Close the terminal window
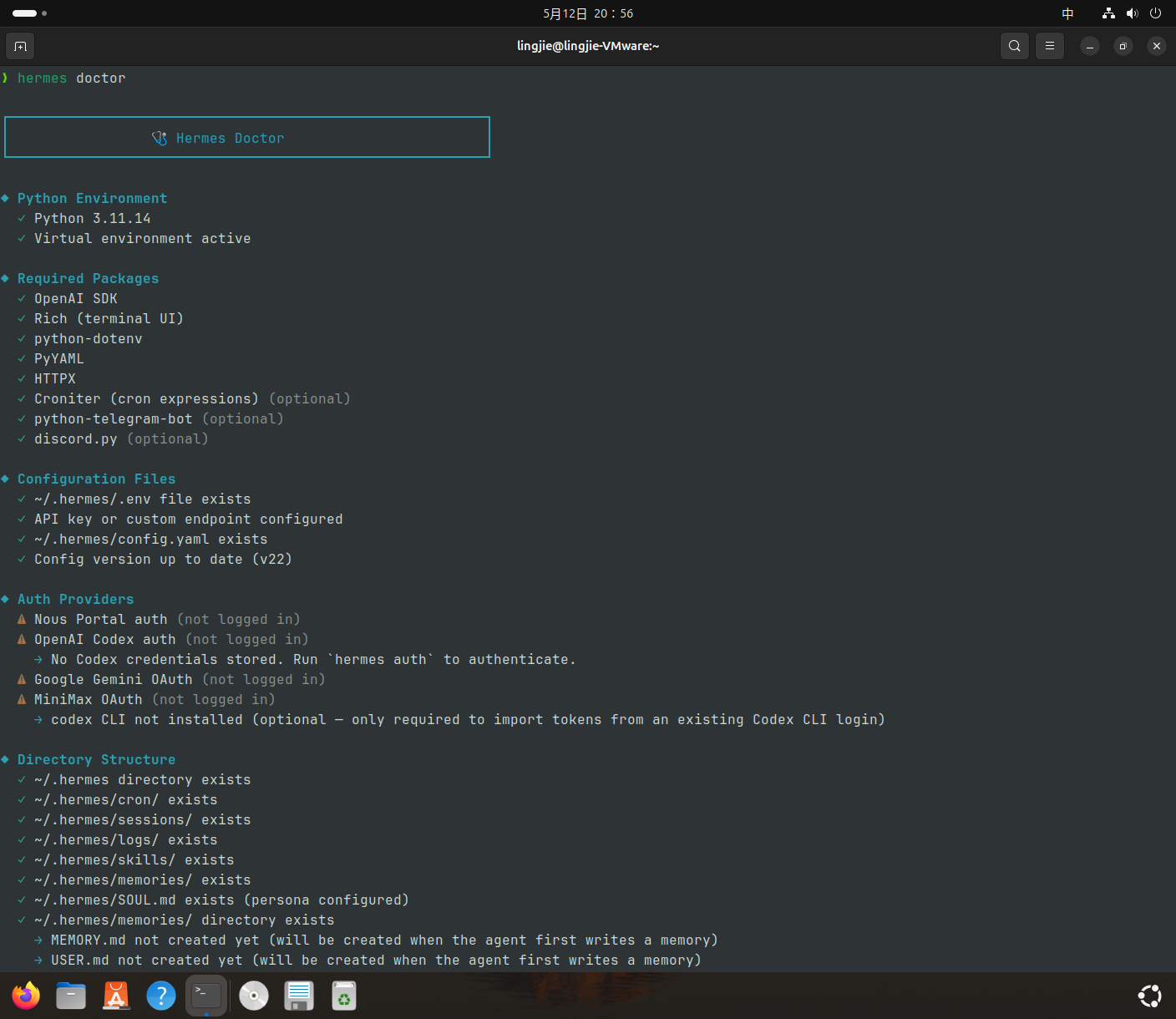1176x1019 pixels. click(1157, 46)
